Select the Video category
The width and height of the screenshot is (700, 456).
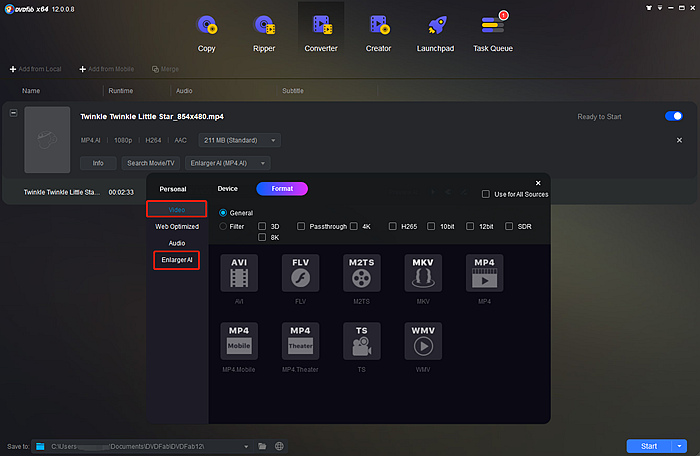(x=177, y=209)
